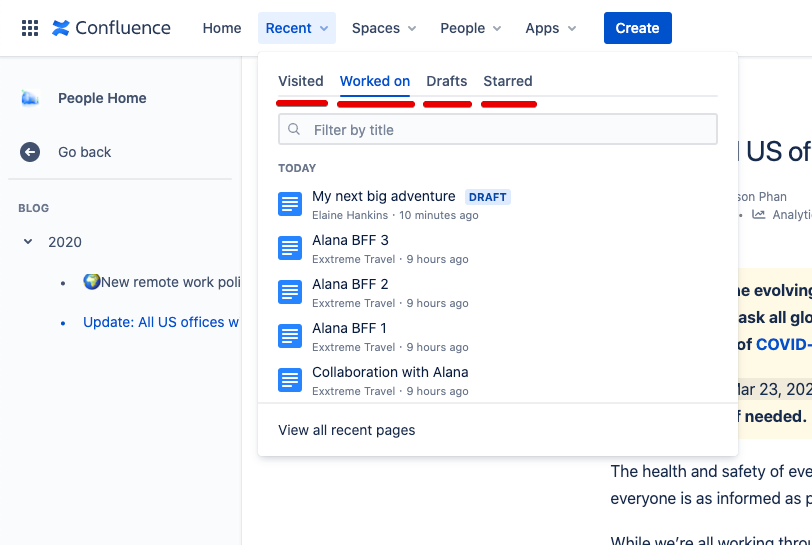Click Go back in sidebar
812x545 pixels.
(84, 152)
